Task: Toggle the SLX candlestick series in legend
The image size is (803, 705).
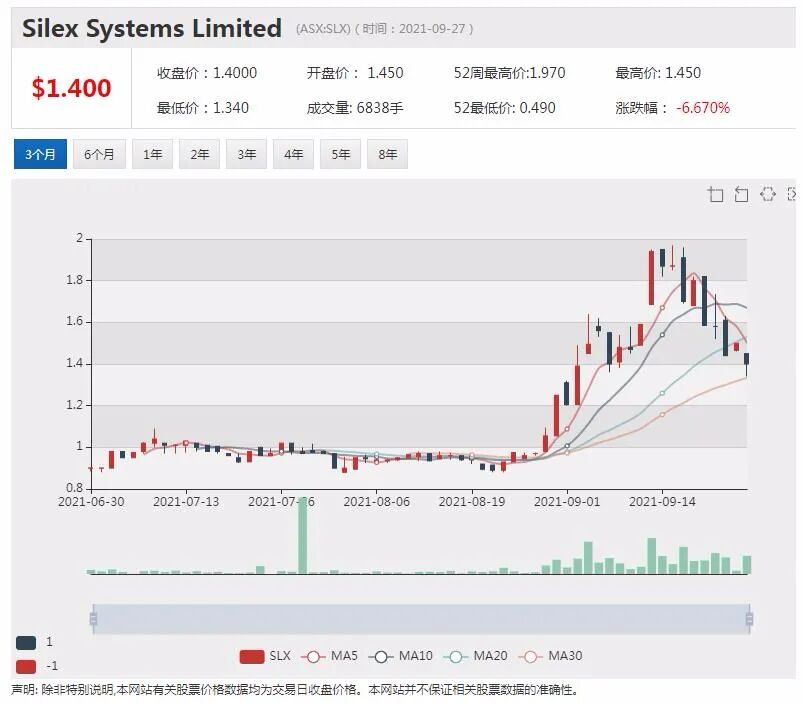Action: point(265,656)
